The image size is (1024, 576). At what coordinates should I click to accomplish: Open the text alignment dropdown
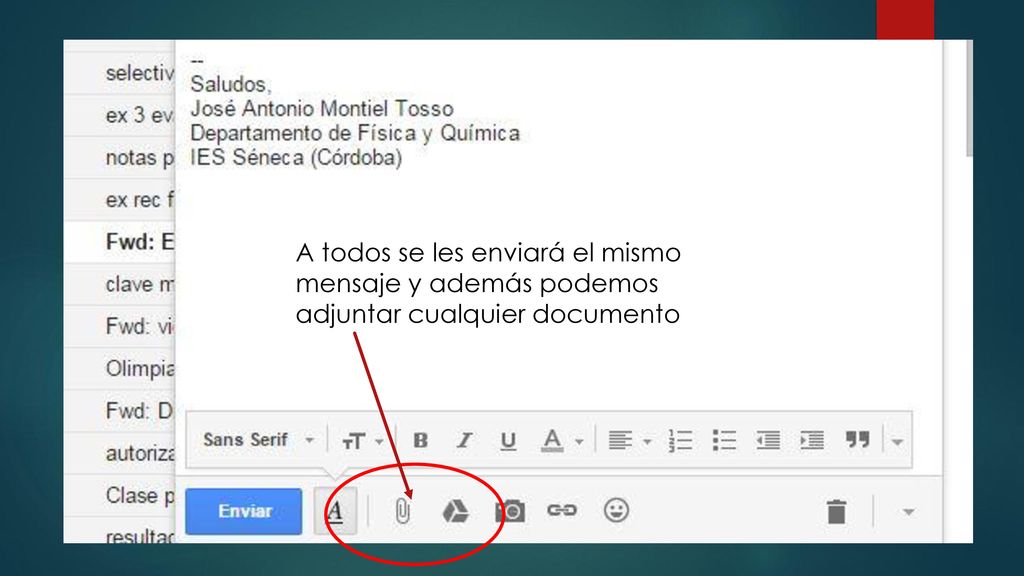[629, 441]
